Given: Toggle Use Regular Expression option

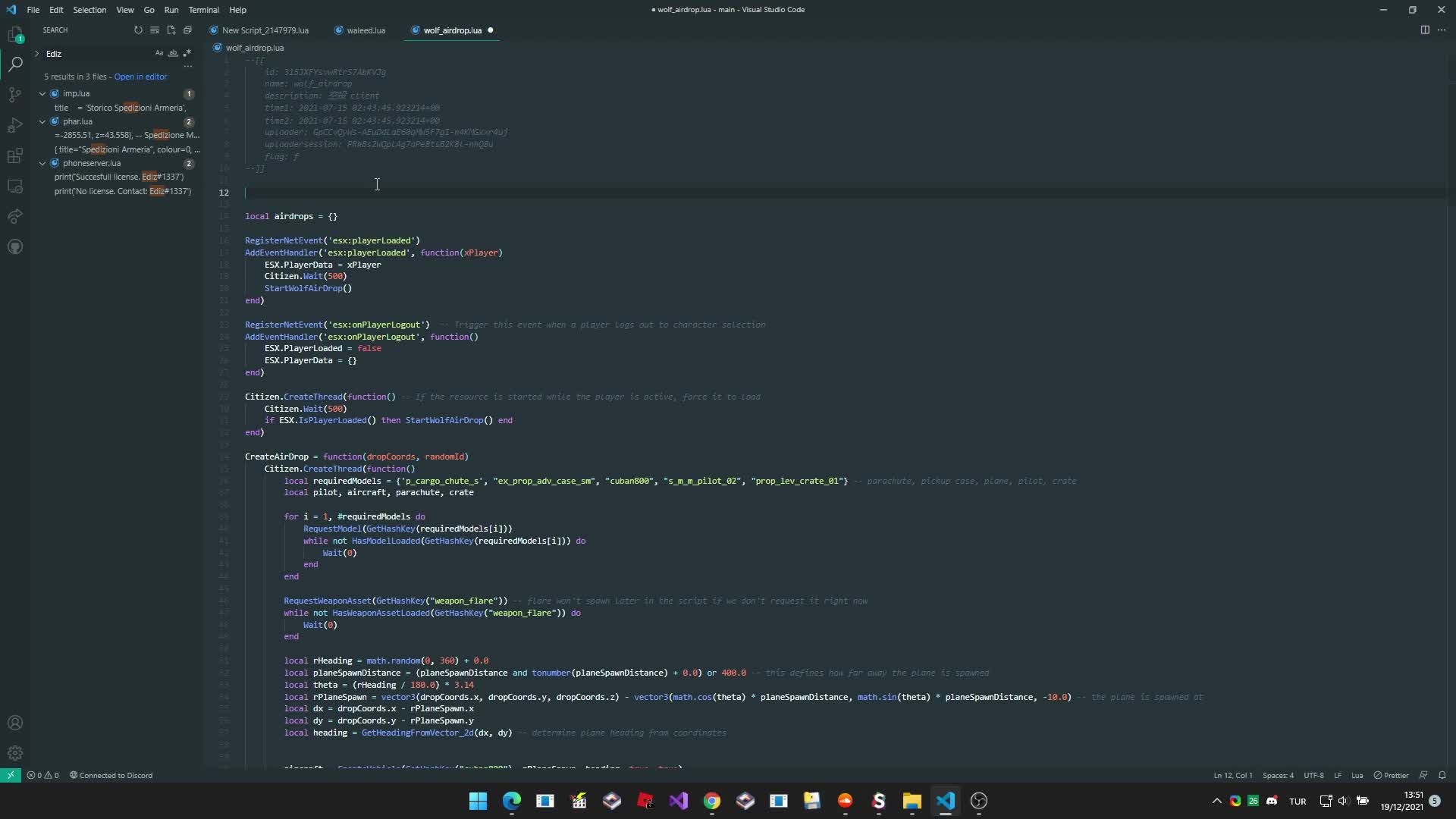Looking at the screenshot, I should 187,54.
